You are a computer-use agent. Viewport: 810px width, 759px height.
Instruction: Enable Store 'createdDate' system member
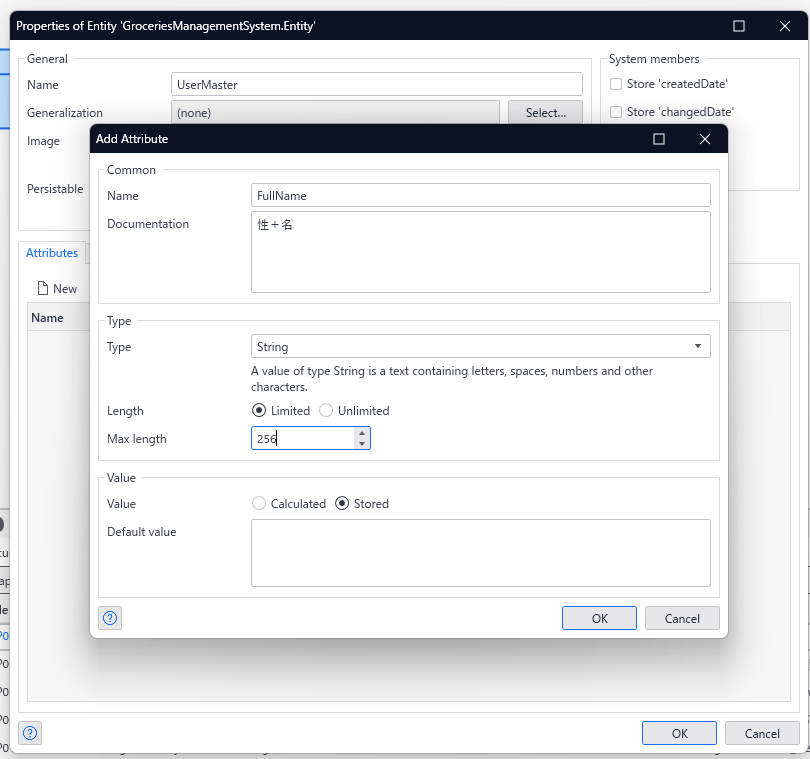[617, 84]
